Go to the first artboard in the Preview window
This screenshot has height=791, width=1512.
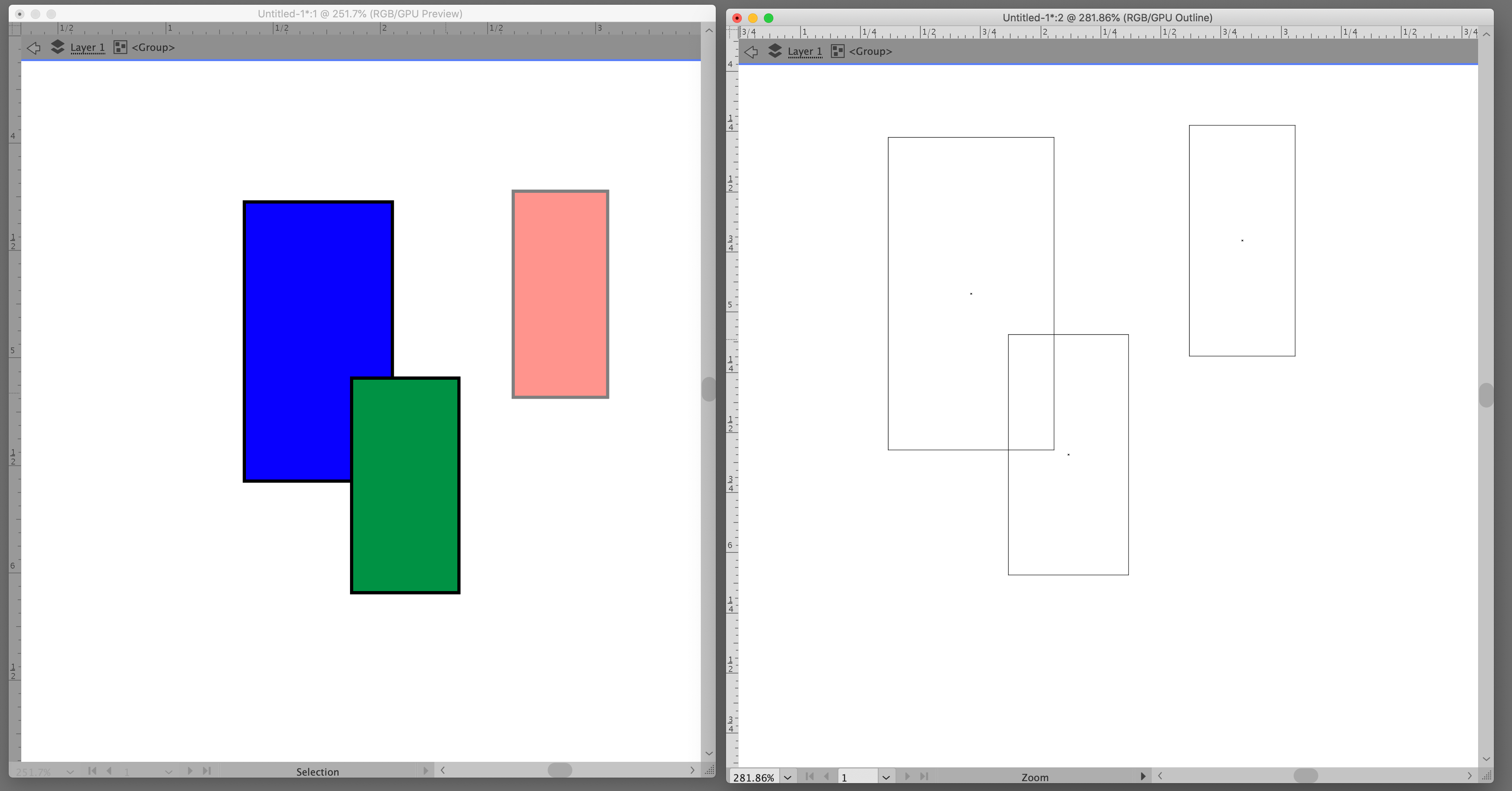coord(91,771)
